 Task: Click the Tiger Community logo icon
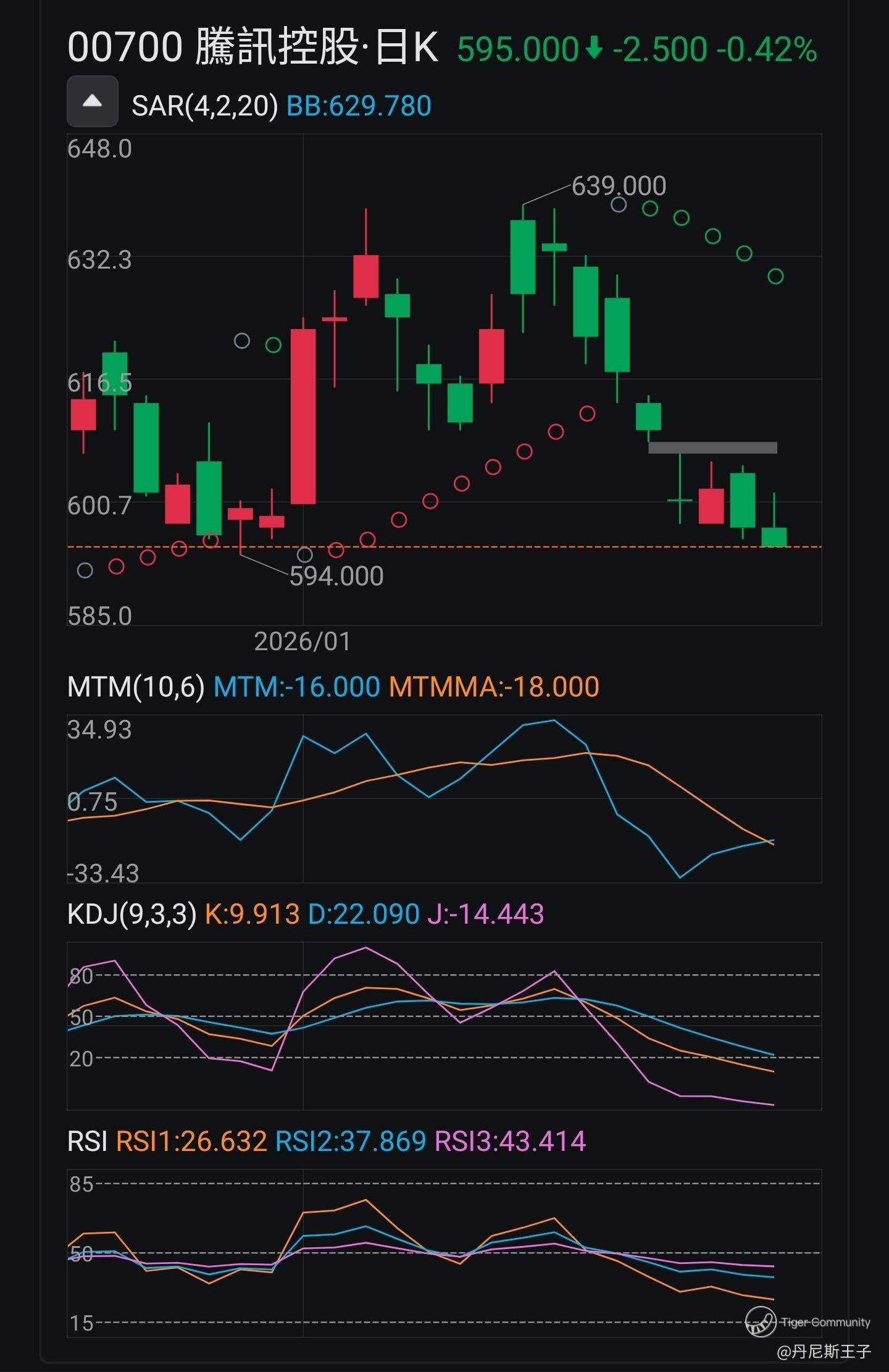point(760,1321)
